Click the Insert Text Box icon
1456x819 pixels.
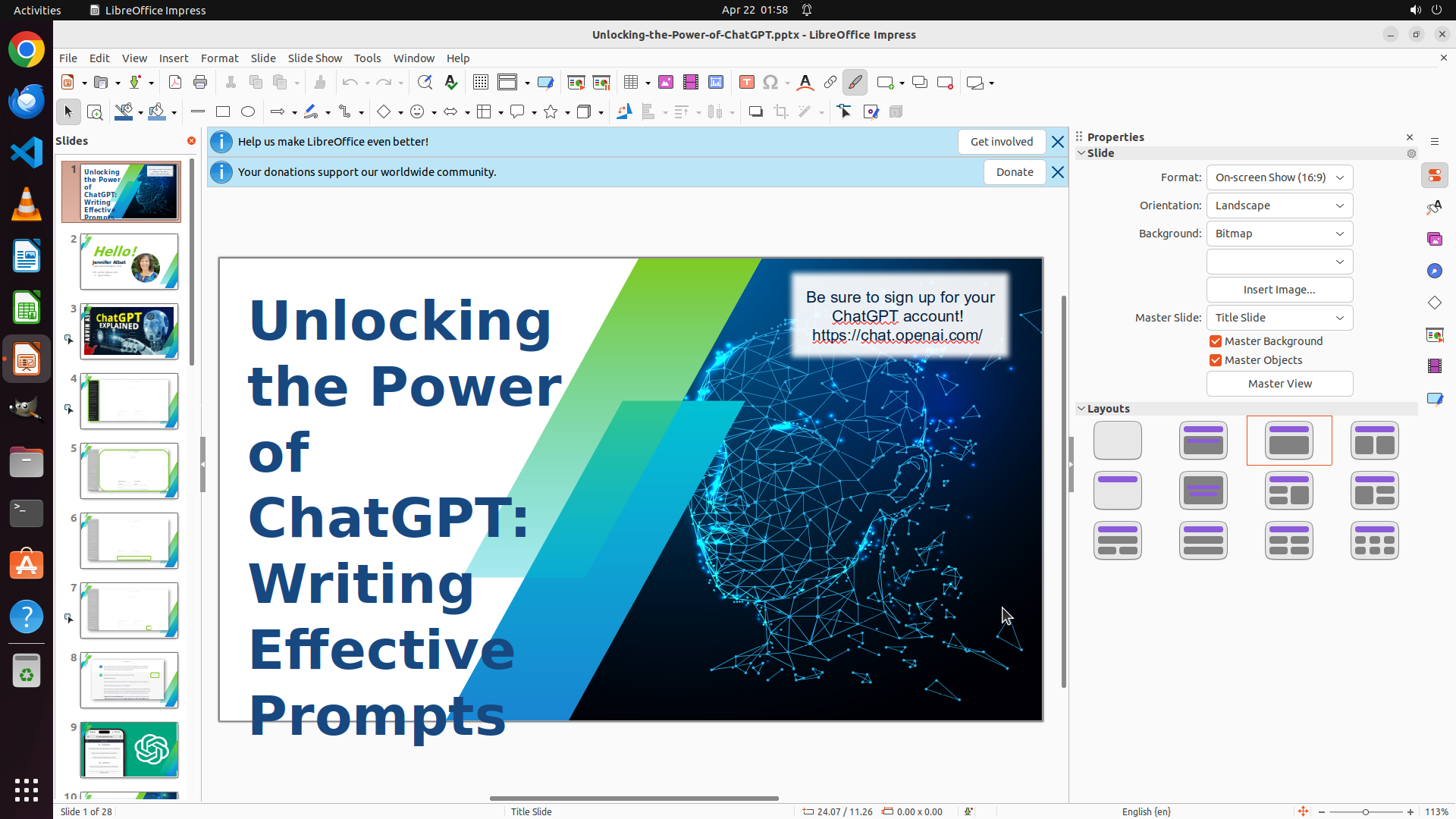[x=746, y=83]
